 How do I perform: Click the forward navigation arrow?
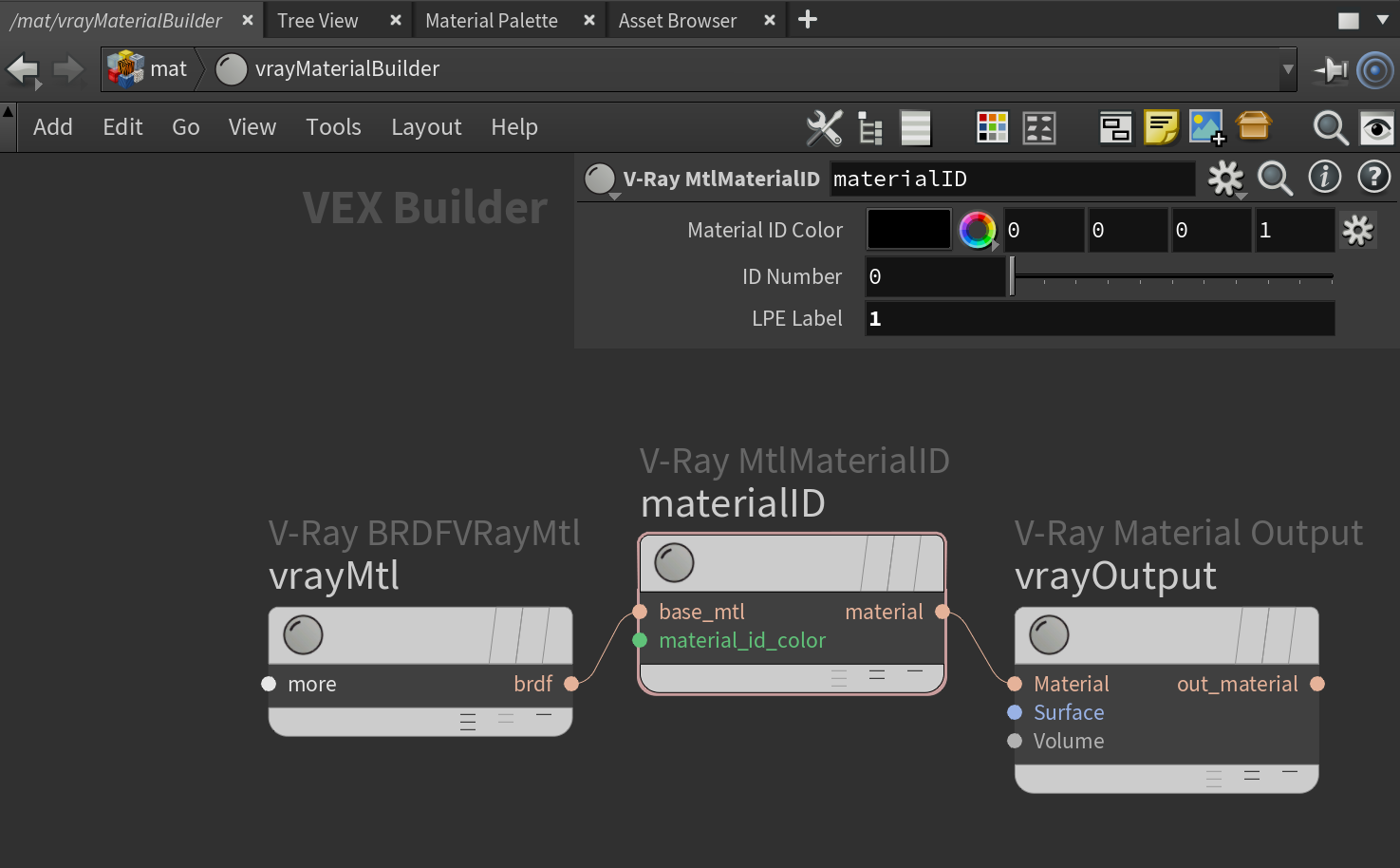[x=68, y=68]
